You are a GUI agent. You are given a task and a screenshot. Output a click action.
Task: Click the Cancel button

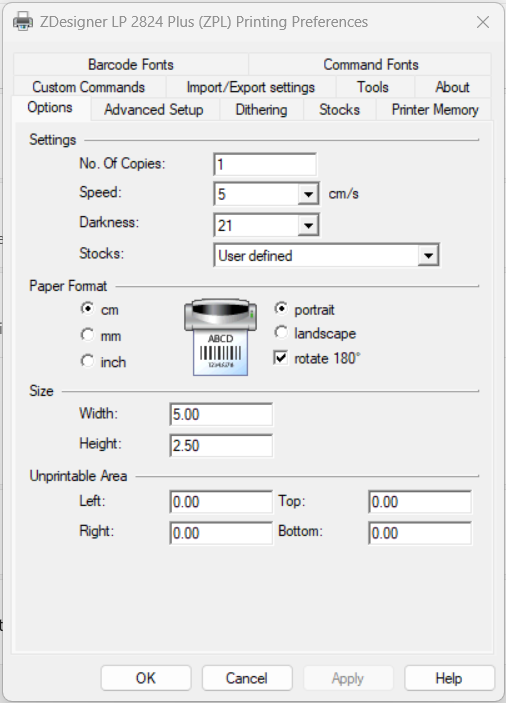click(x=247, y=678)
